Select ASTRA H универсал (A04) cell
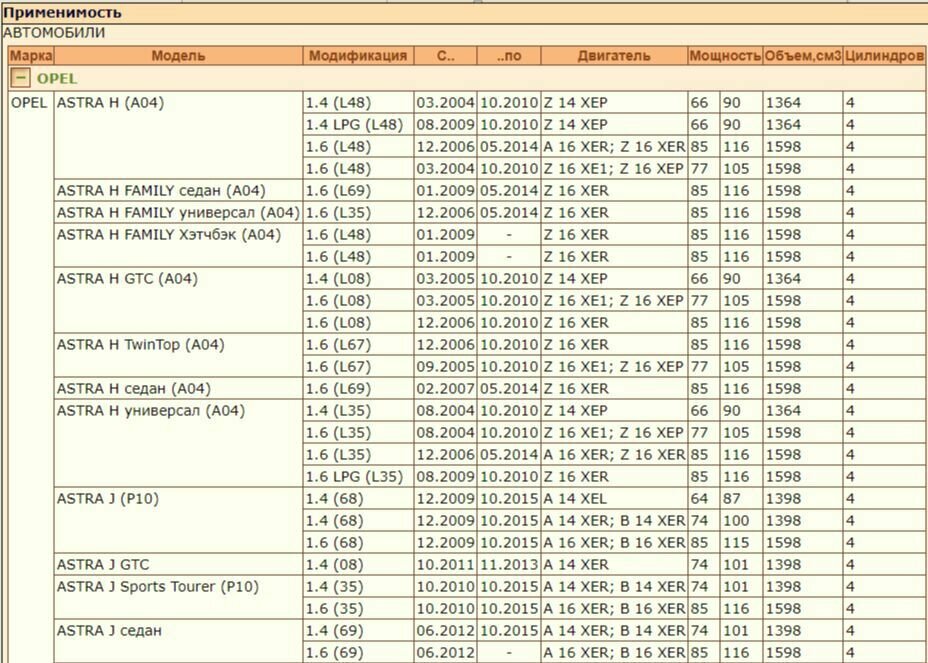 (x=178, y=444)
